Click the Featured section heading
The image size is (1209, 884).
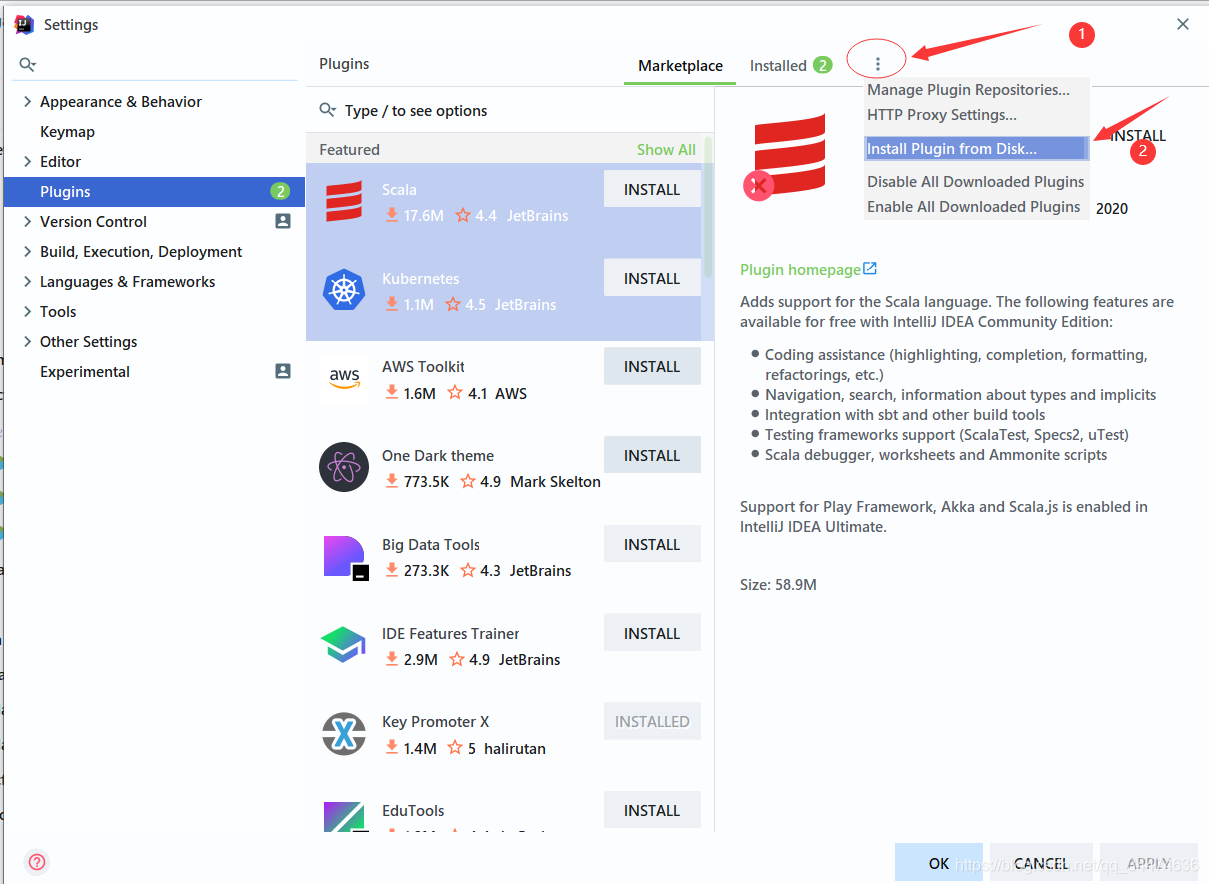click(349, 149)
